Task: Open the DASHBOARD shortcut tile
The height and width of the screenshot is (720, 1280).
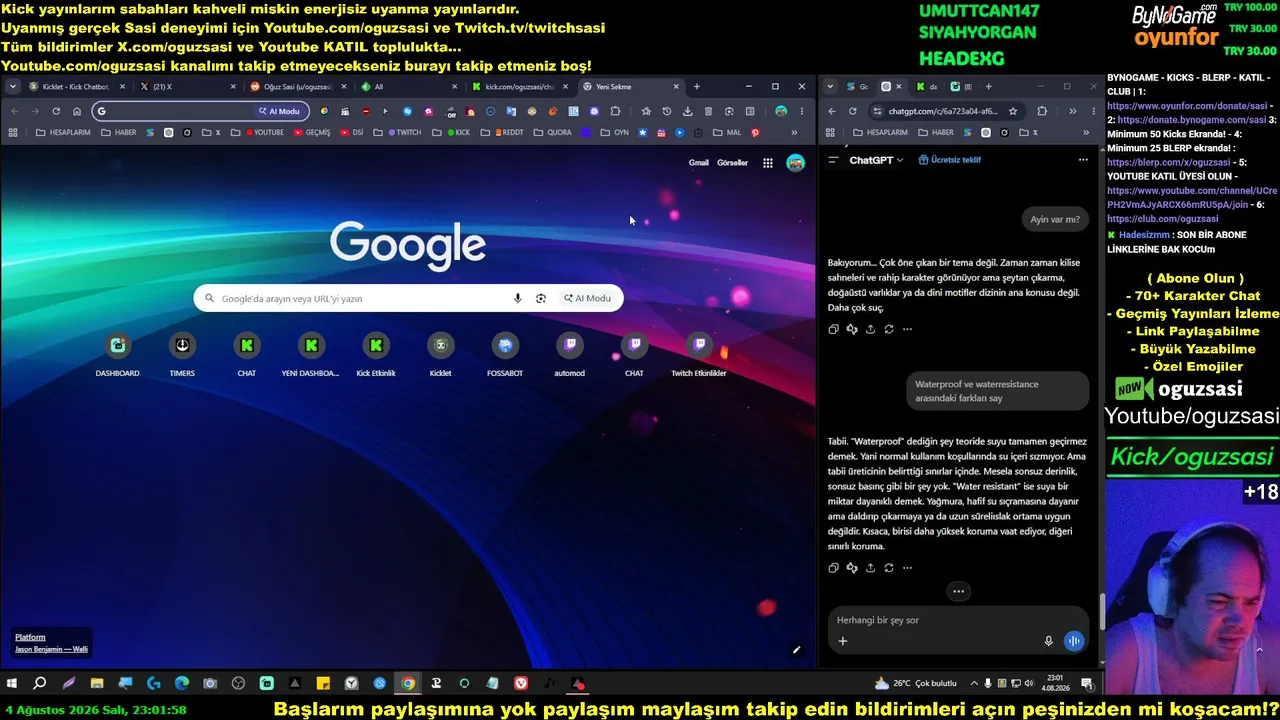Action: pos(117,354)
